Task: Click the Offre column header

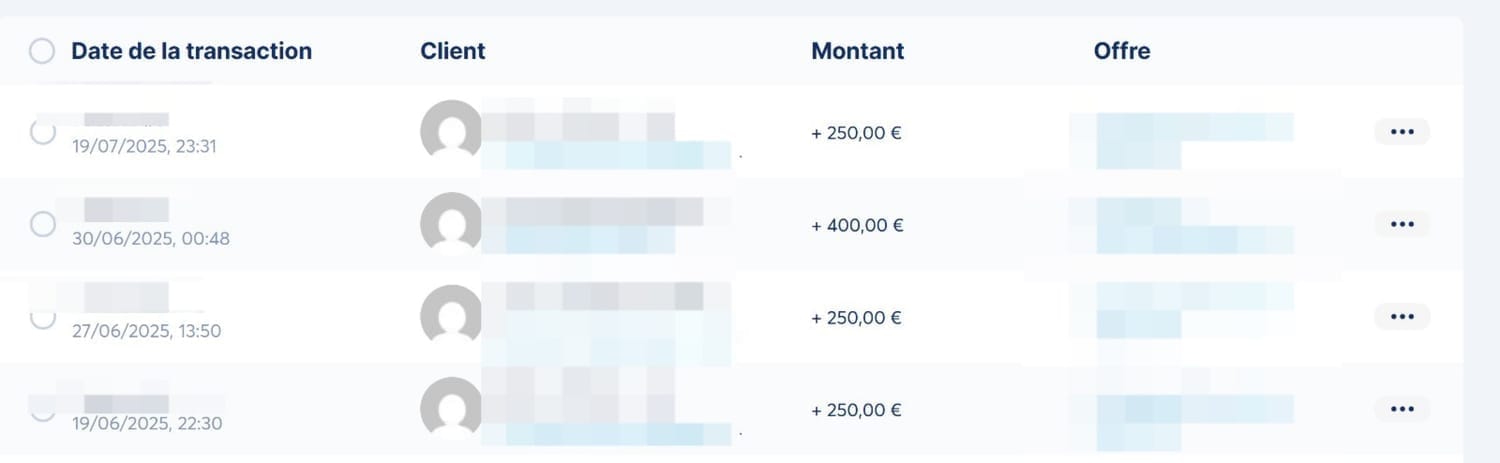Action: point(1122,51)
